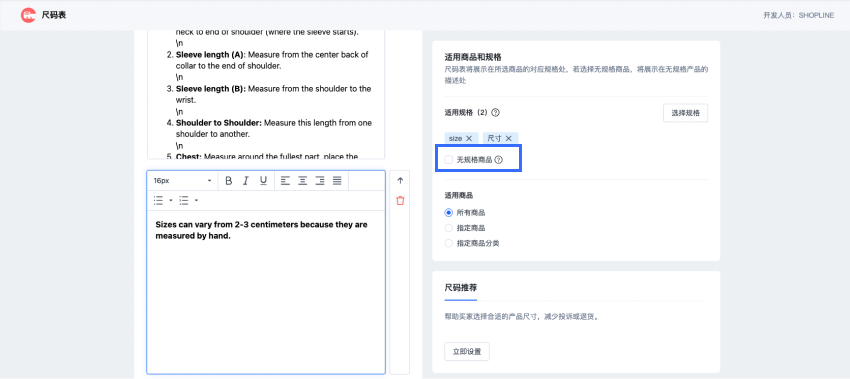The height and width of the screenshot is (379, 850).
Task: Remove the size spec tag
Action: tap(469, 138)
